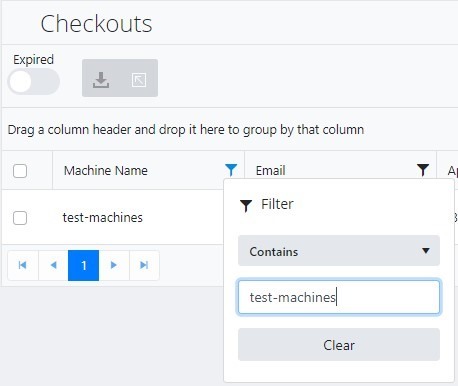Click the group-by drop area text

click(x=186, y=130)
